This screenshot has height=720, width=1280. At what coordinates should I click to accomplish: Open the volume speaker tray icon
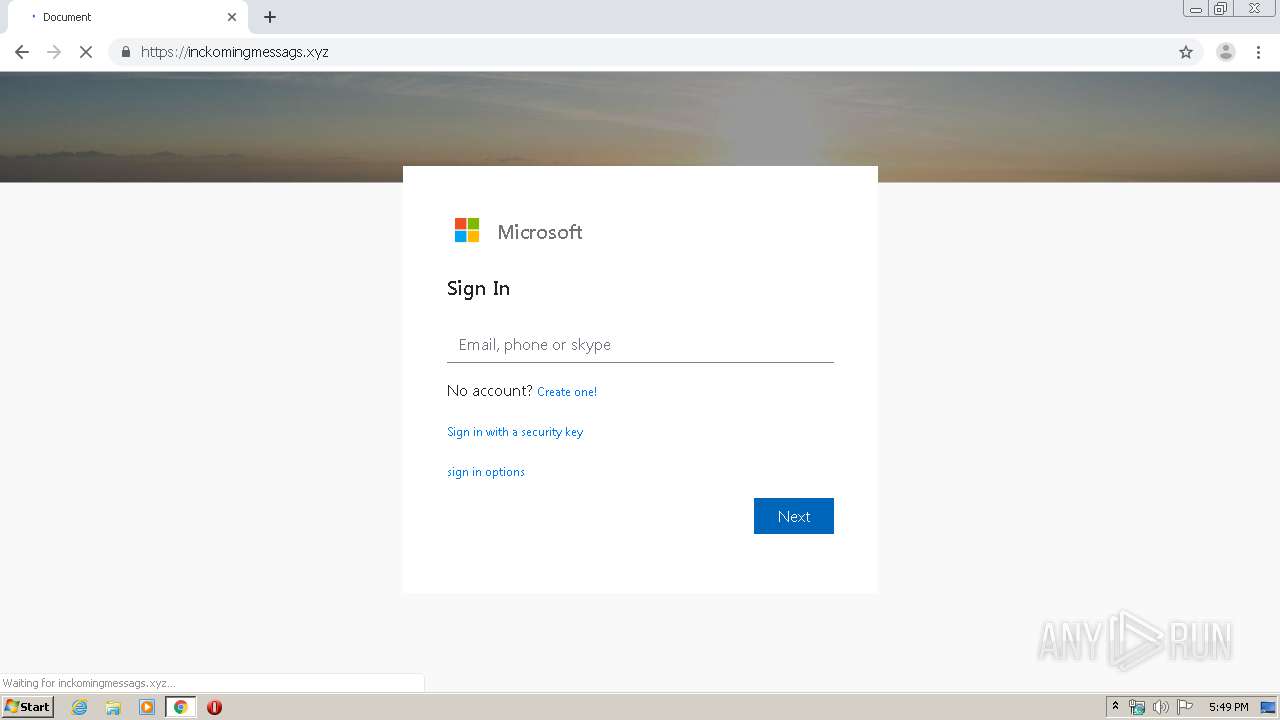1161,707
